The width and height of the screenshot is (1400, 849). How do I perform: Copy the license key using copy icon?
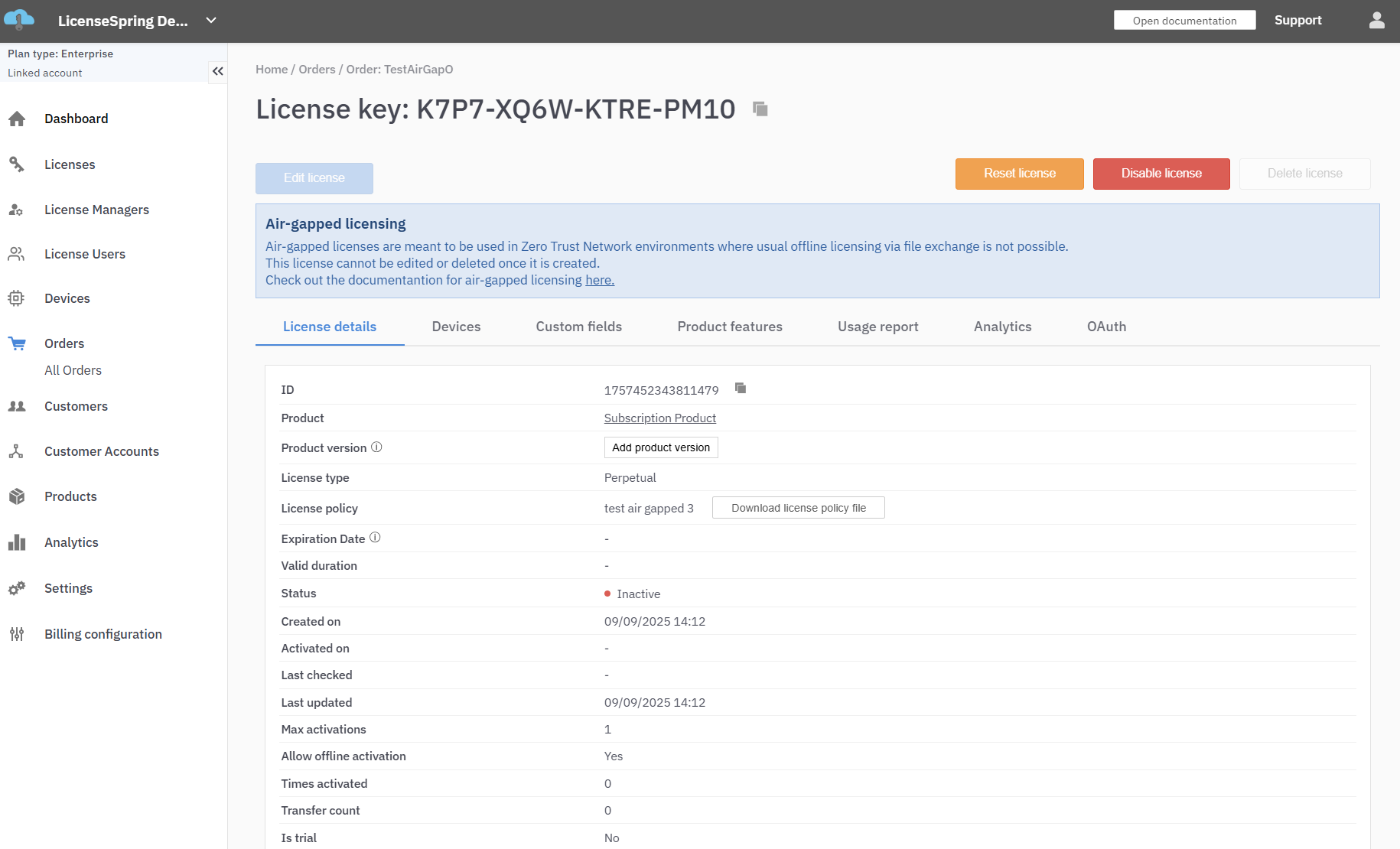coord(760,109)
